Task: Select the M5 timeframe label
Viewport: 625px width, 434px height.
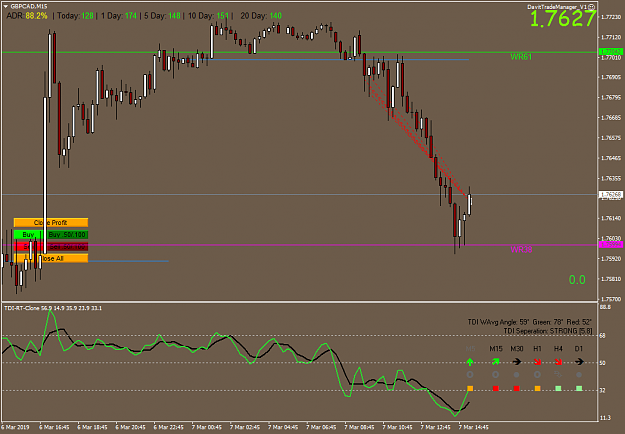Action: click(470, 349)
